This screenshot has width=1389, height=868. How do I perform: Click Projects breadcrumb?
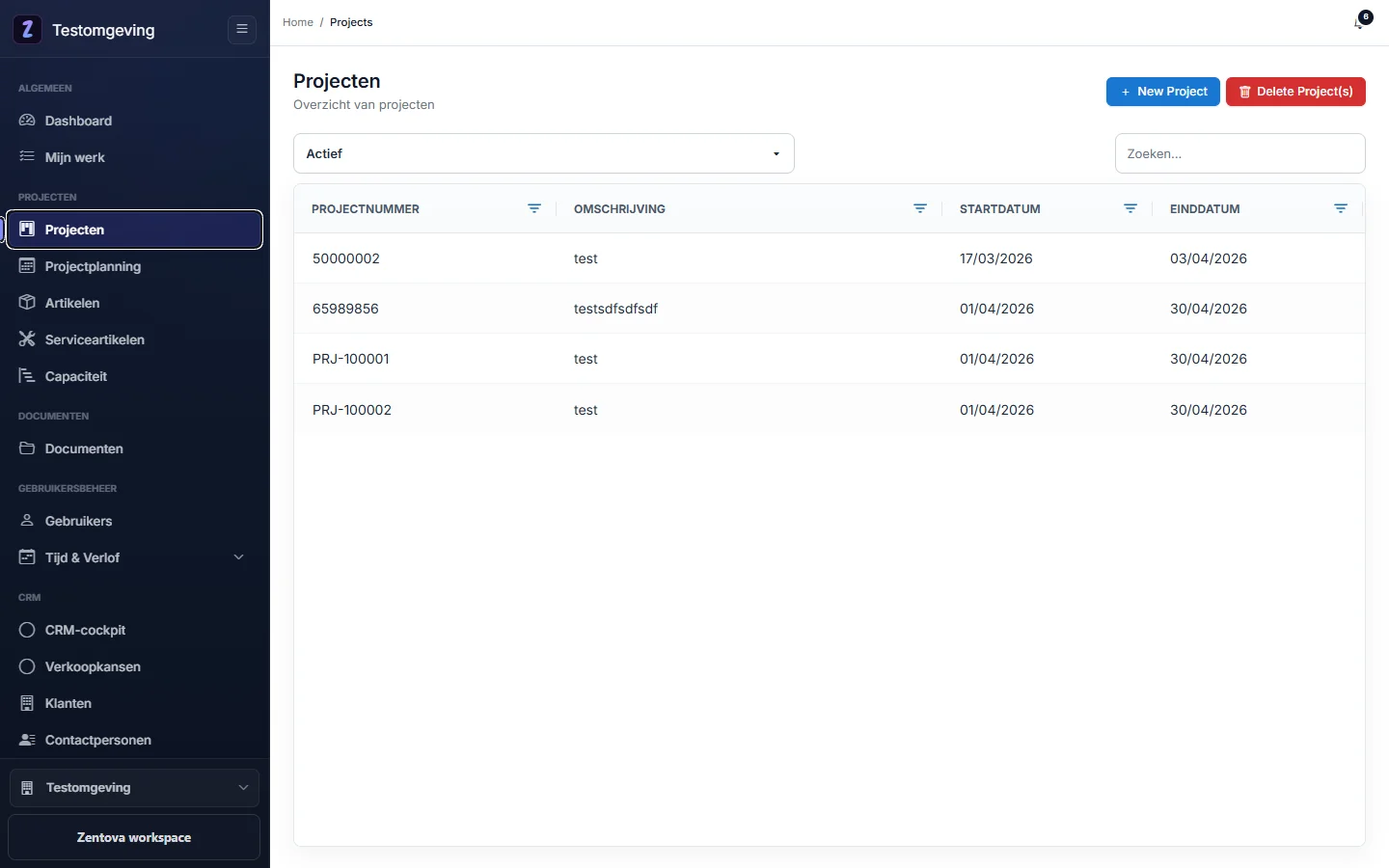pyautogui.click(x=351, y=22)
